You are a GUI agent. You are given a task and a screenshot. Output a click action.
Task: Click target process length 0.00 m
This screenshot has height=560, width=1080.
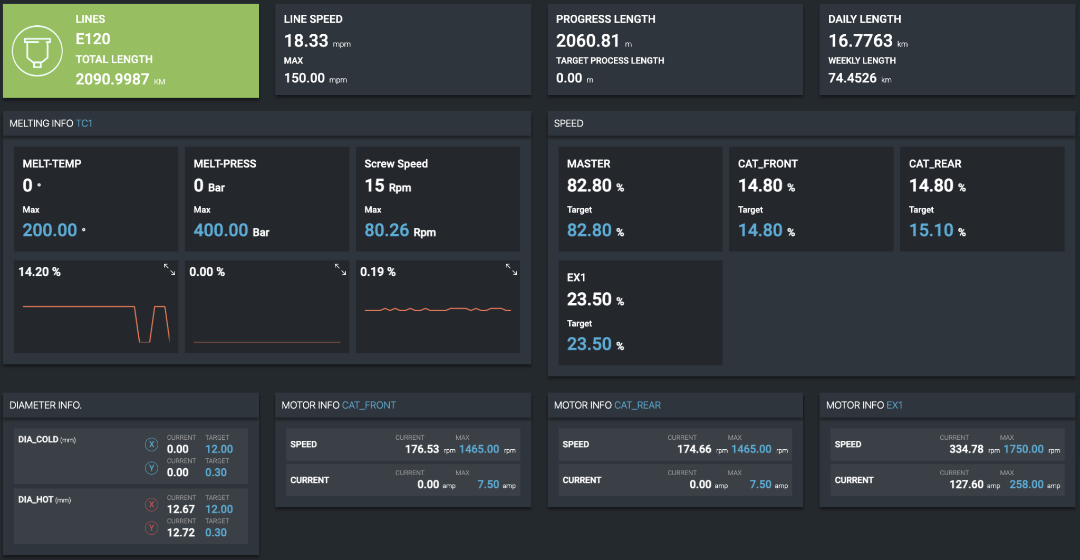click(575, 78)
